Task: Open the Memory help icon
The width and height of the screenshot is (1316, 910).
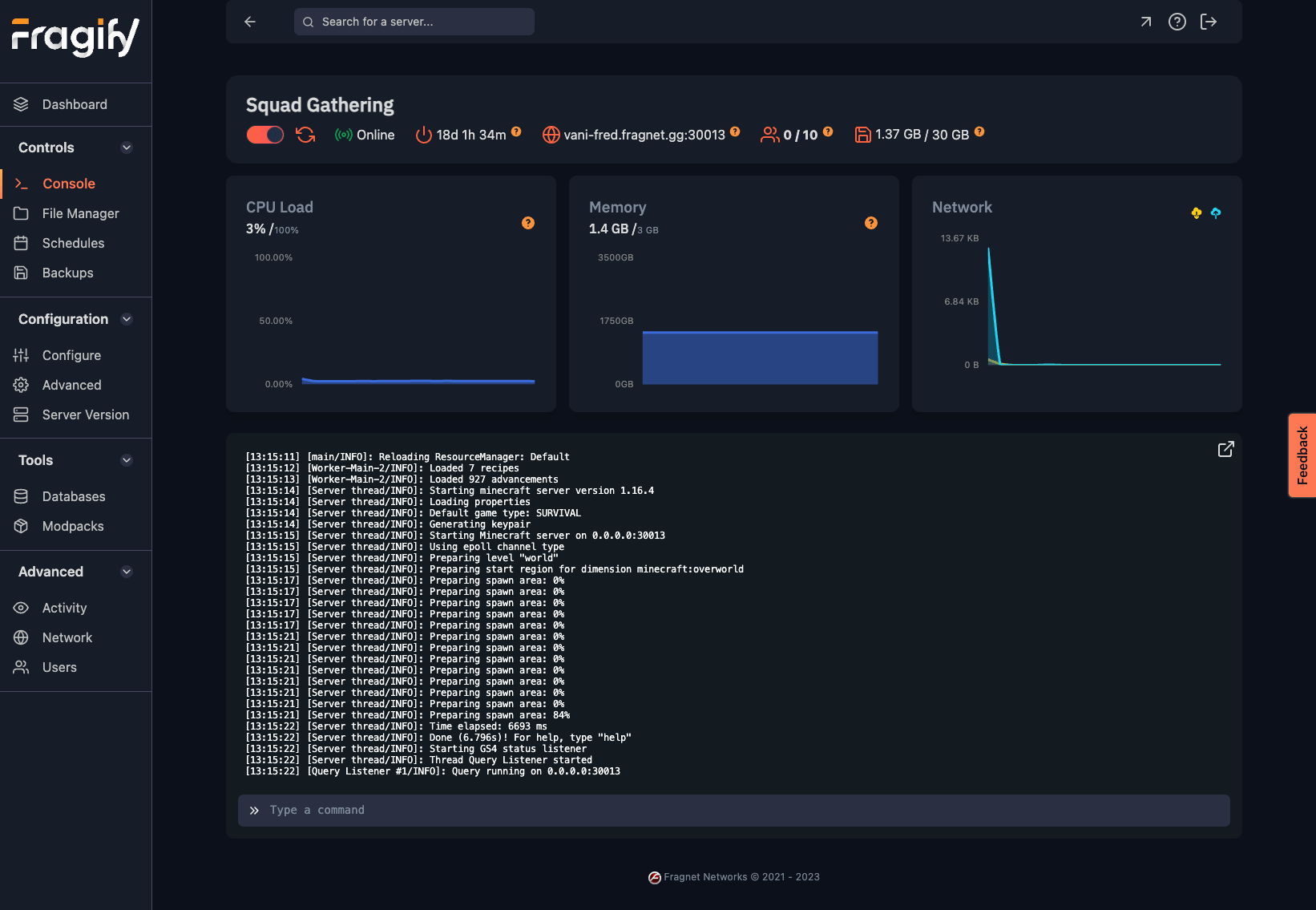Action: tap(871, 223)
